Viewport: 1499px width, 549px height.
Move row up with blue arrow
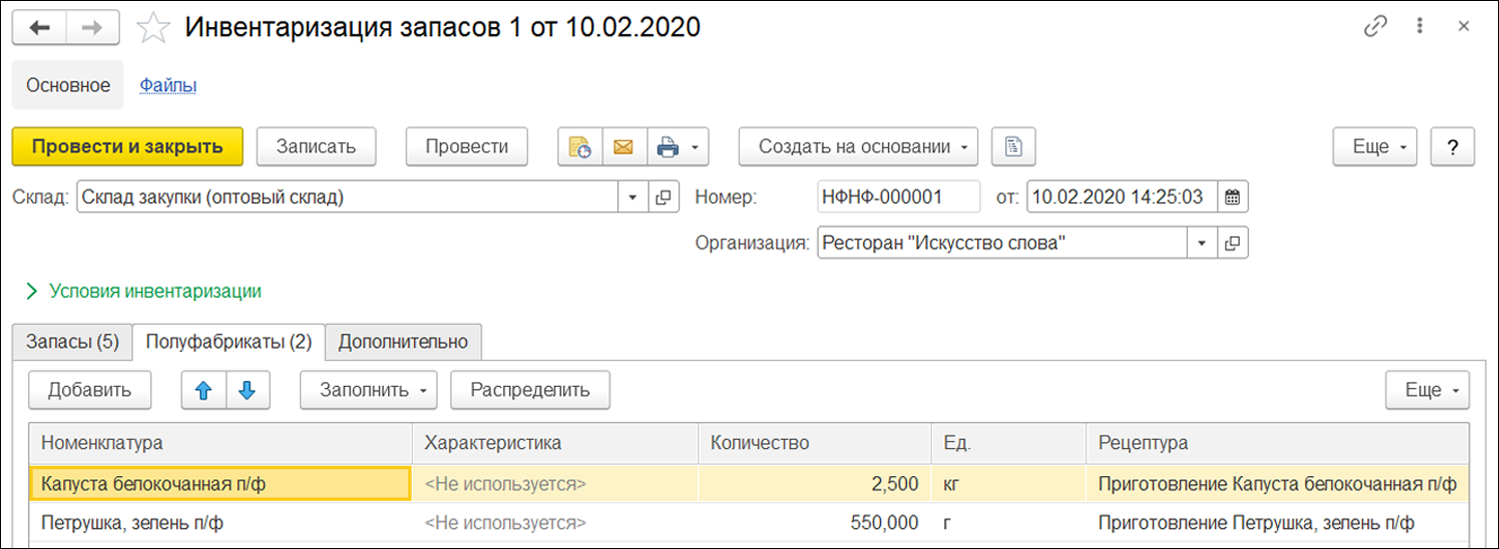[204, 390]
